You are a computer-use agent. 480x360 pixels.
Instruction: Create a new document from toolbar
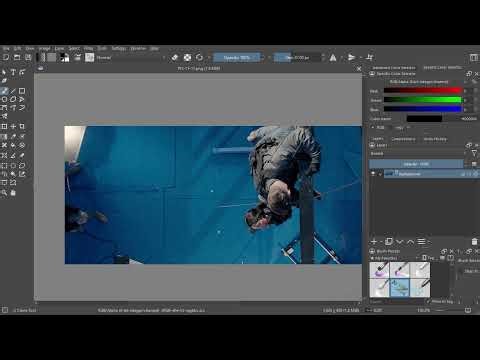pyautogui.click(x=6, y=57)
